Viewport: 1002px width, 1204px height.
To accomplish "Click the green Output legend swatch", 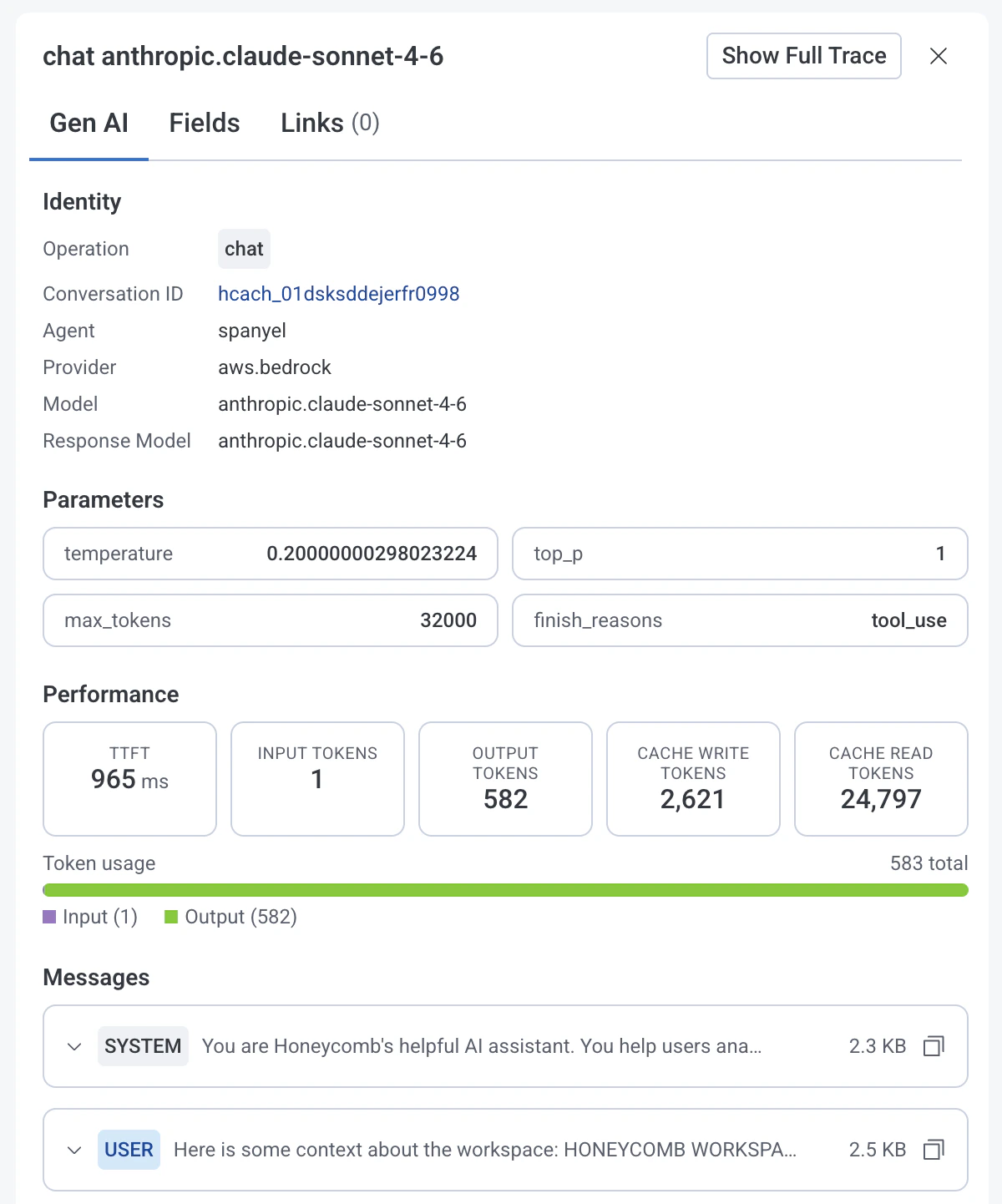I will coord(171,917).
